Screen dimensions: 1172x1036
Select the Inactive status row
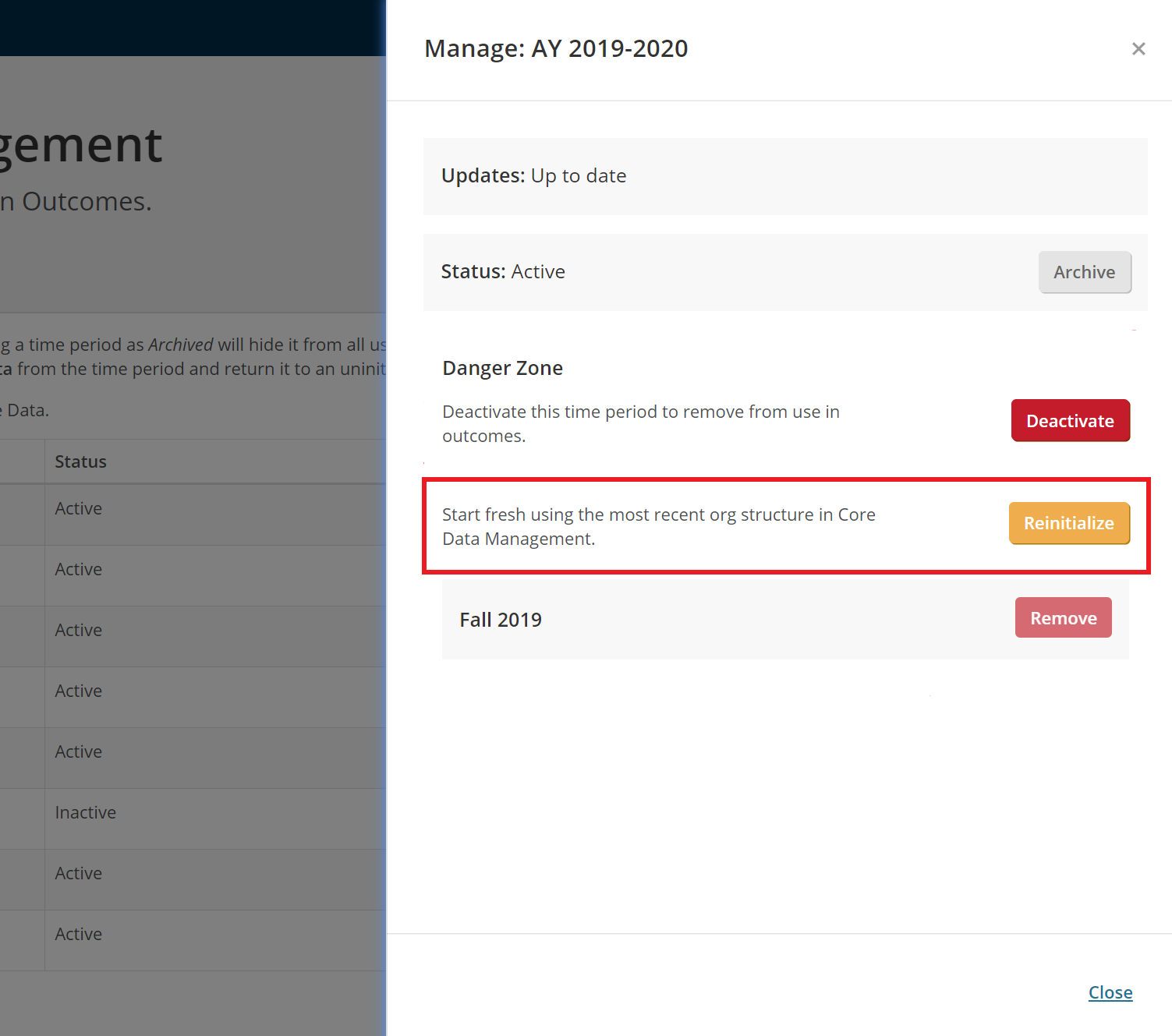pyautogui.click(x=85, y=812)
